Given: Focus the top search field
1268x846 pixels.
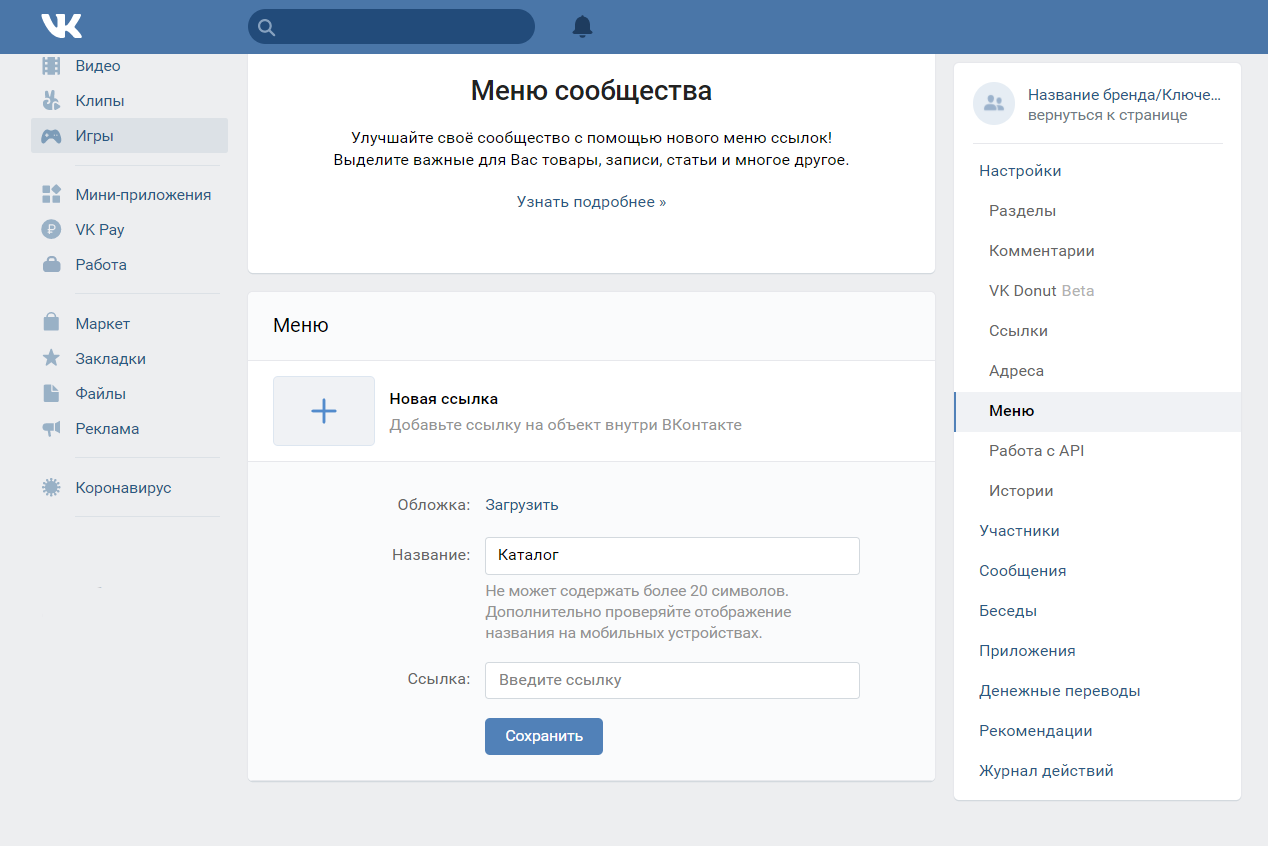Looking at the screenshot, I should click(391, 27).
